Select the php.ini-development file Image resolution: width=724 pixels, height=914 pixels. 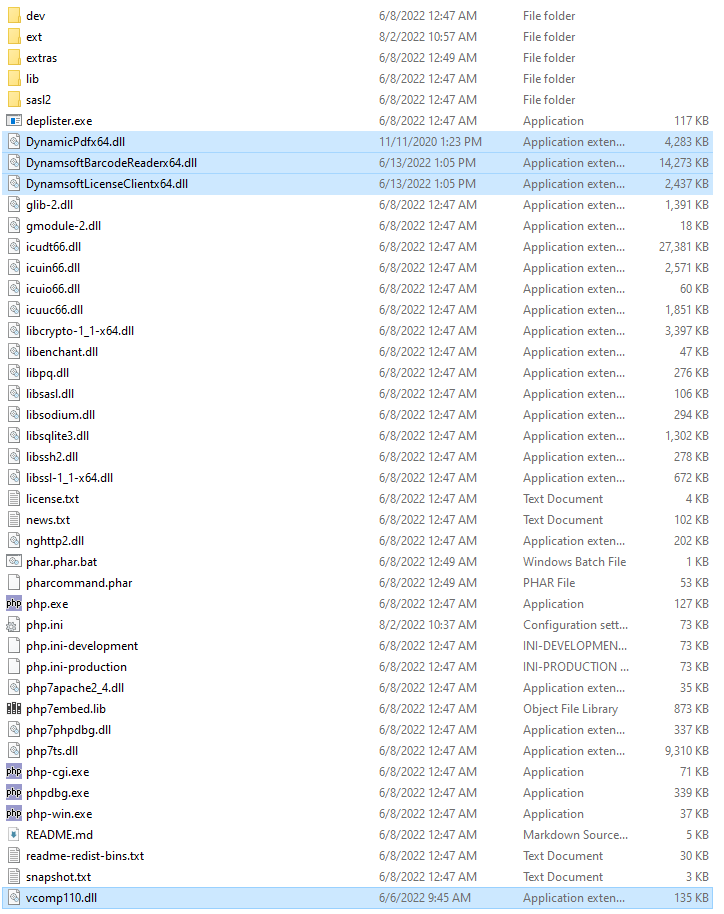pyautogui.click(x=82, y=646)
